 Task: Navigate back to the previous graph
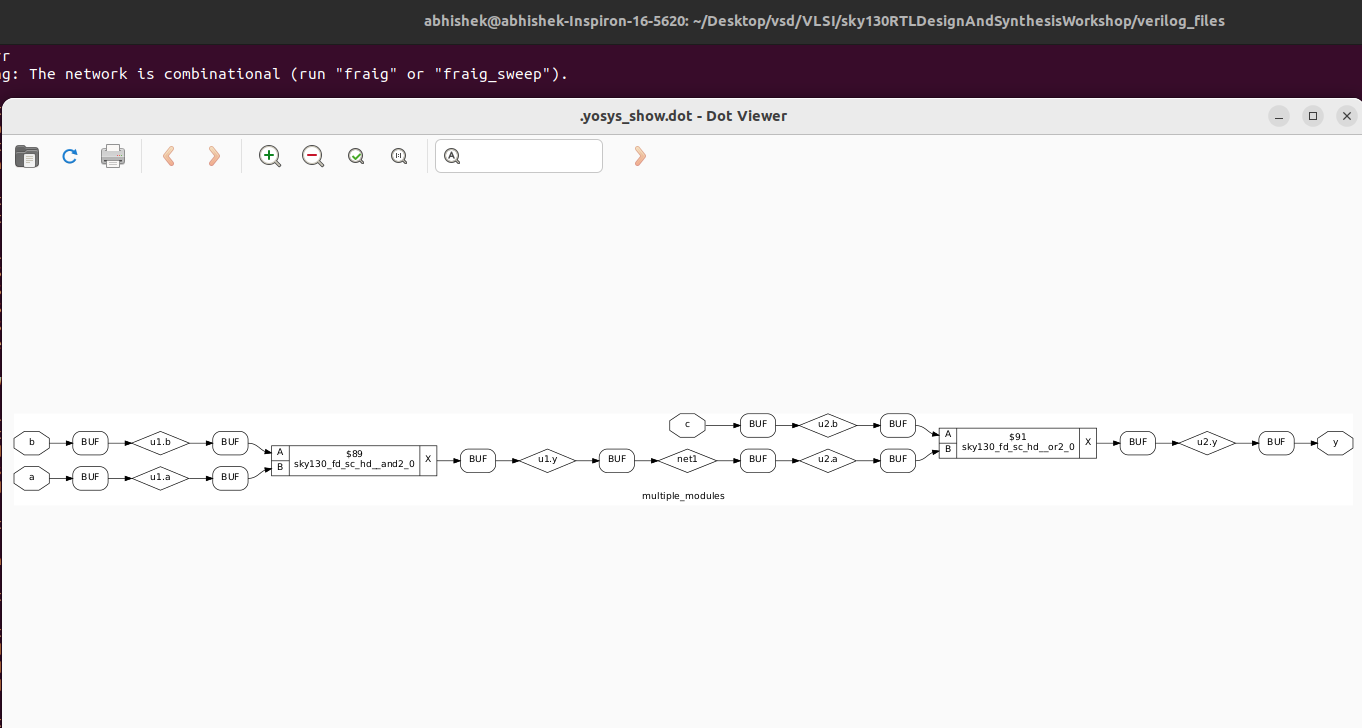tap(168, 156)
